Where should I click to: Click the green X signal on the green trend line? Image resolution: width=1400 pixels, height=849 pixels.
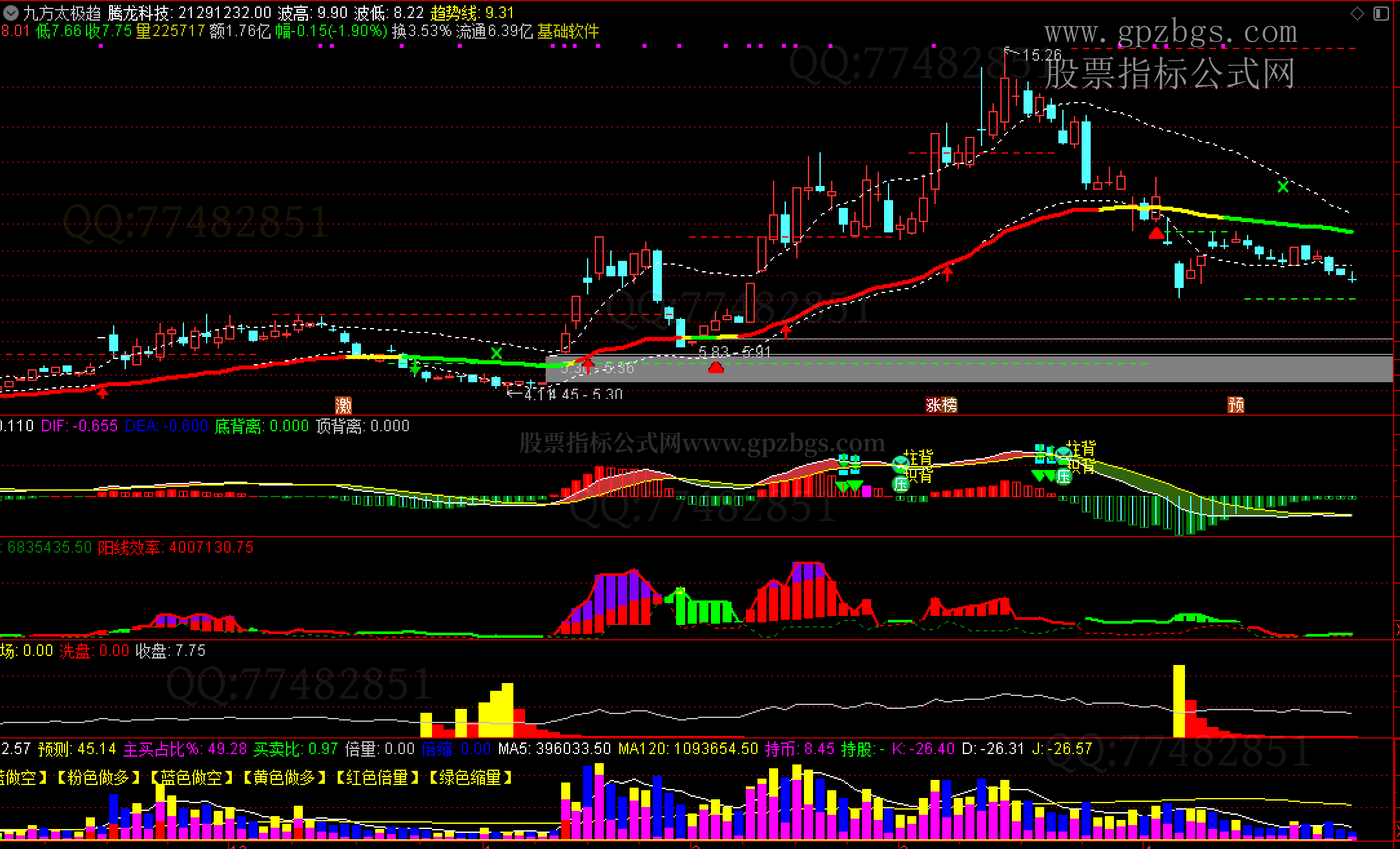[x=496, y=353]
